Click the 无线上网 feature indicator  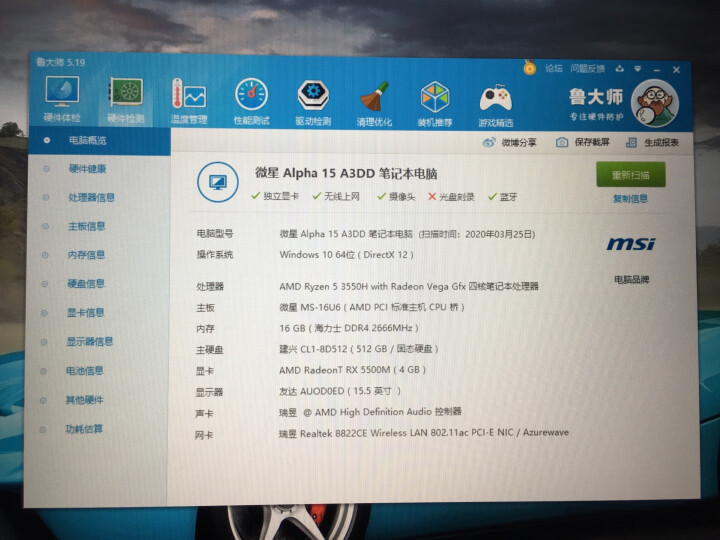pyautogui.click(x=336, y=197)
